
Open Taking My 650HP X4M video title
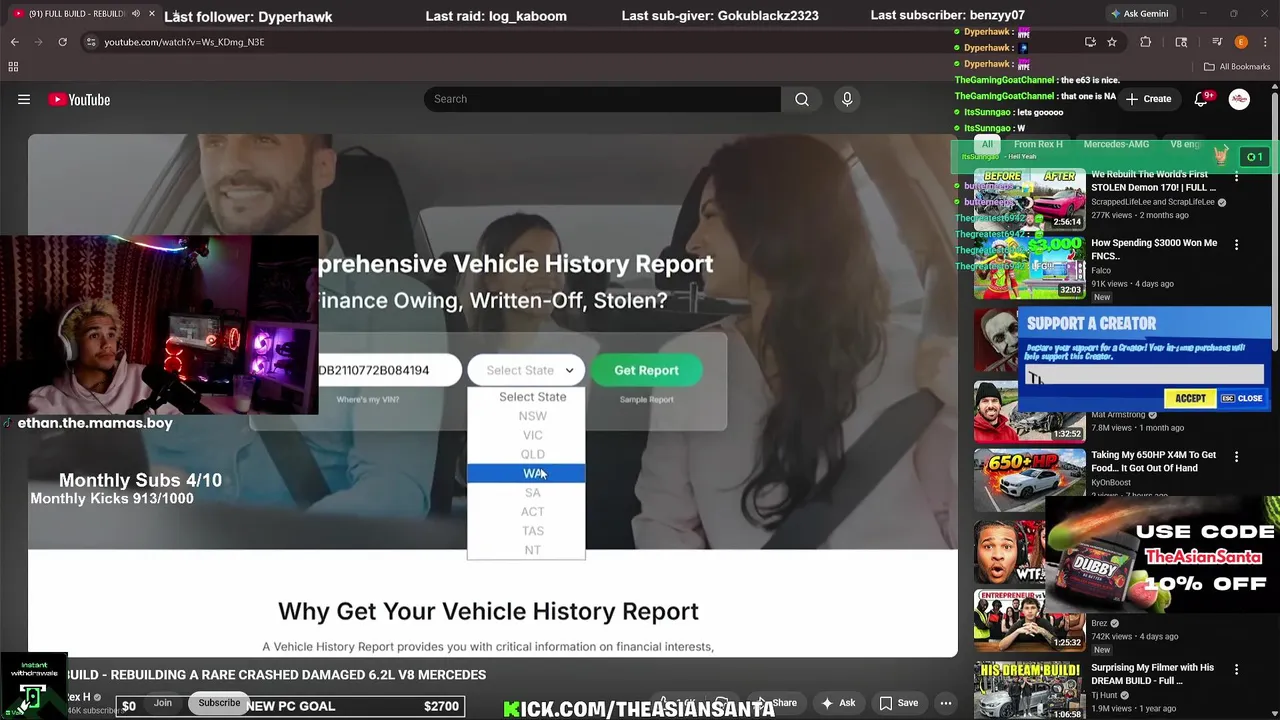pyautogui.click(x=1153, y=461)
